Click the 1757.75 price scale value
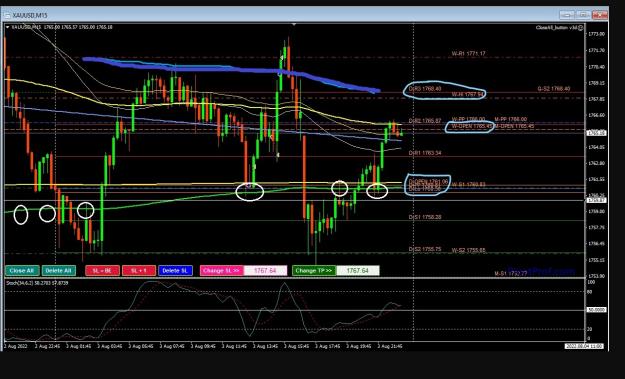 596,228
